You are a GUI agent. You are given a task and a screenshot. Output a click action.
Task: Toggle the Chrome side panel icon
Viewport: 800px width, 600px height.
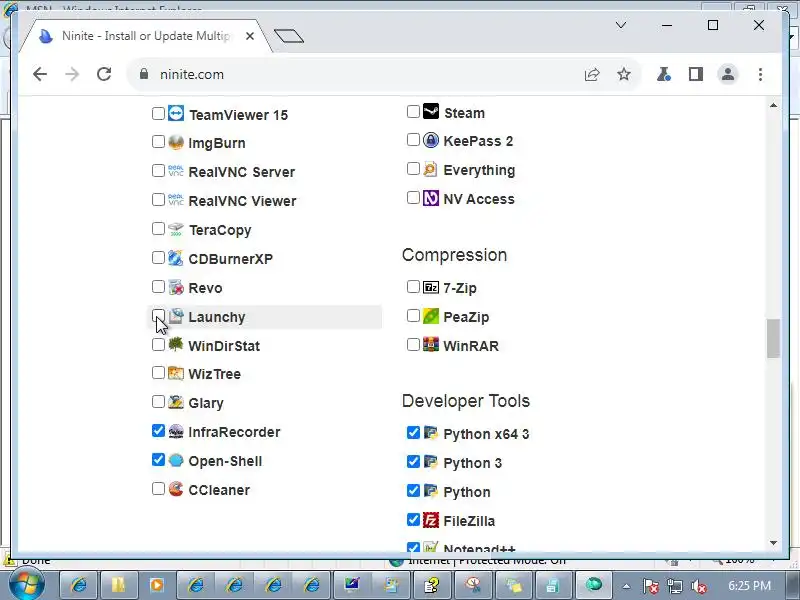coord(695,74)
